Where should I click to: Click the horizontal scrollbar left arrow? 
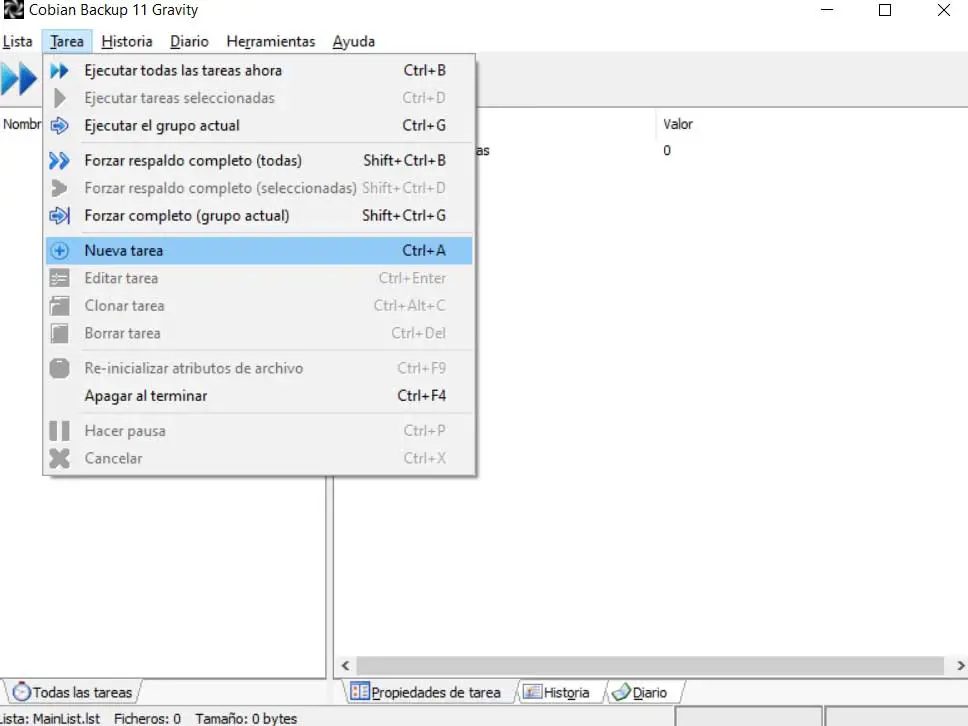click(x=346, y=666)
